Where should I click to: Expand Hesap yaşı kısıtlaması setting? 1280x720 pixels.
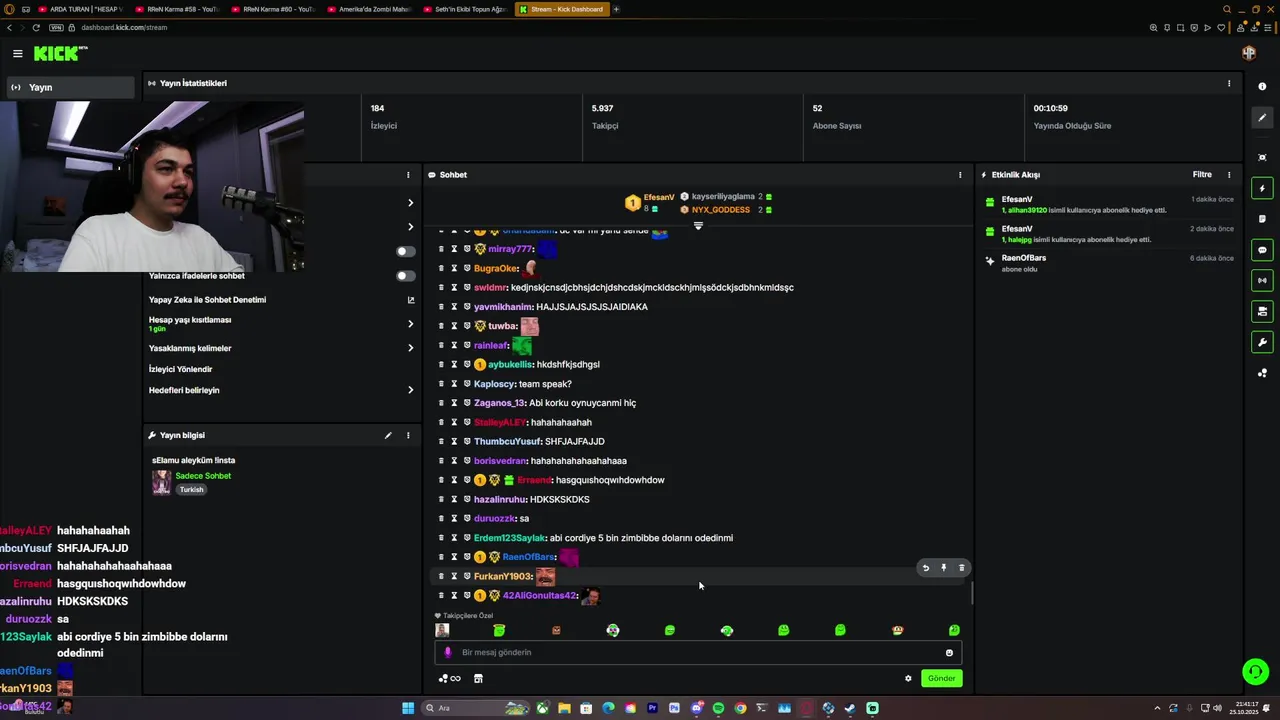point(410,324)
